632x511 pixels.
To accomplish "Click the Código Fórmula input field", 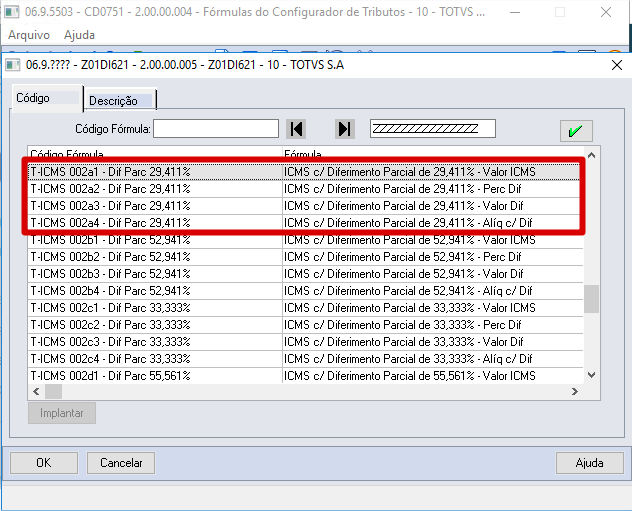I will pos(216,129).
